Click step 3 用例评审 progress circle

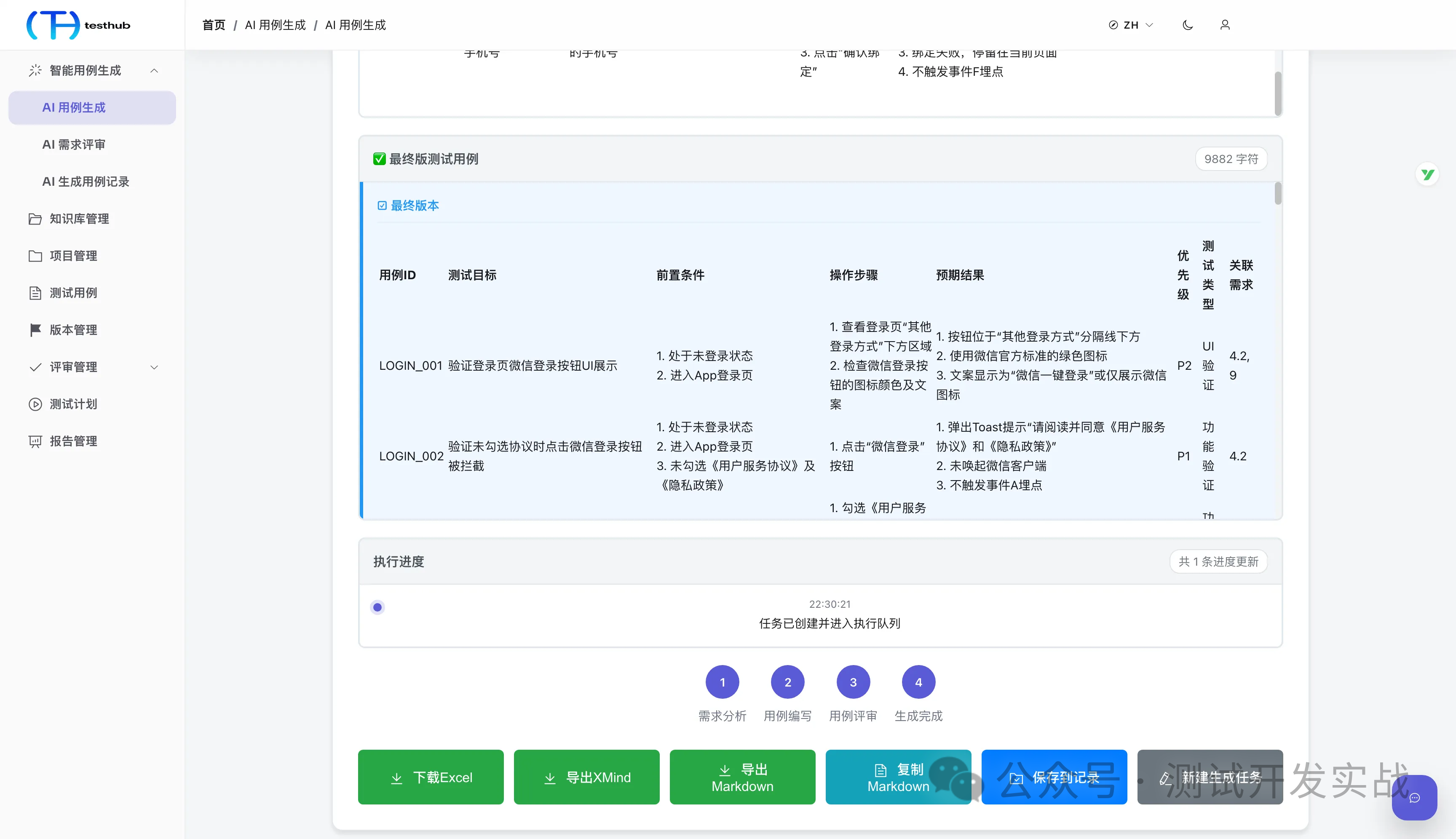[853, 682]
